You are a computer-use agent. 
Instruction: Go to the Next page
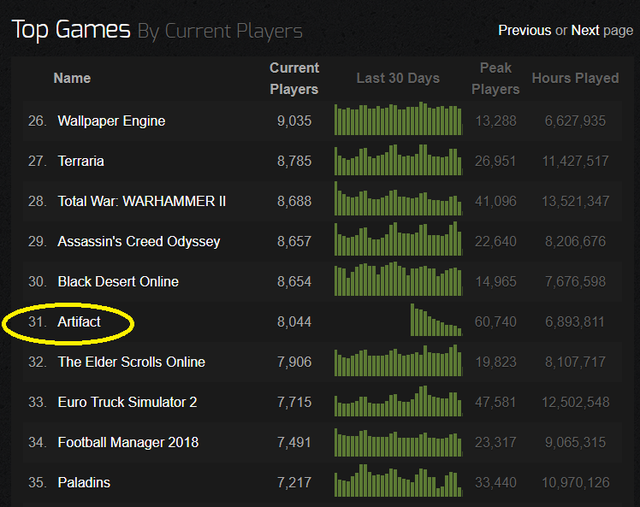pos(585,30)
